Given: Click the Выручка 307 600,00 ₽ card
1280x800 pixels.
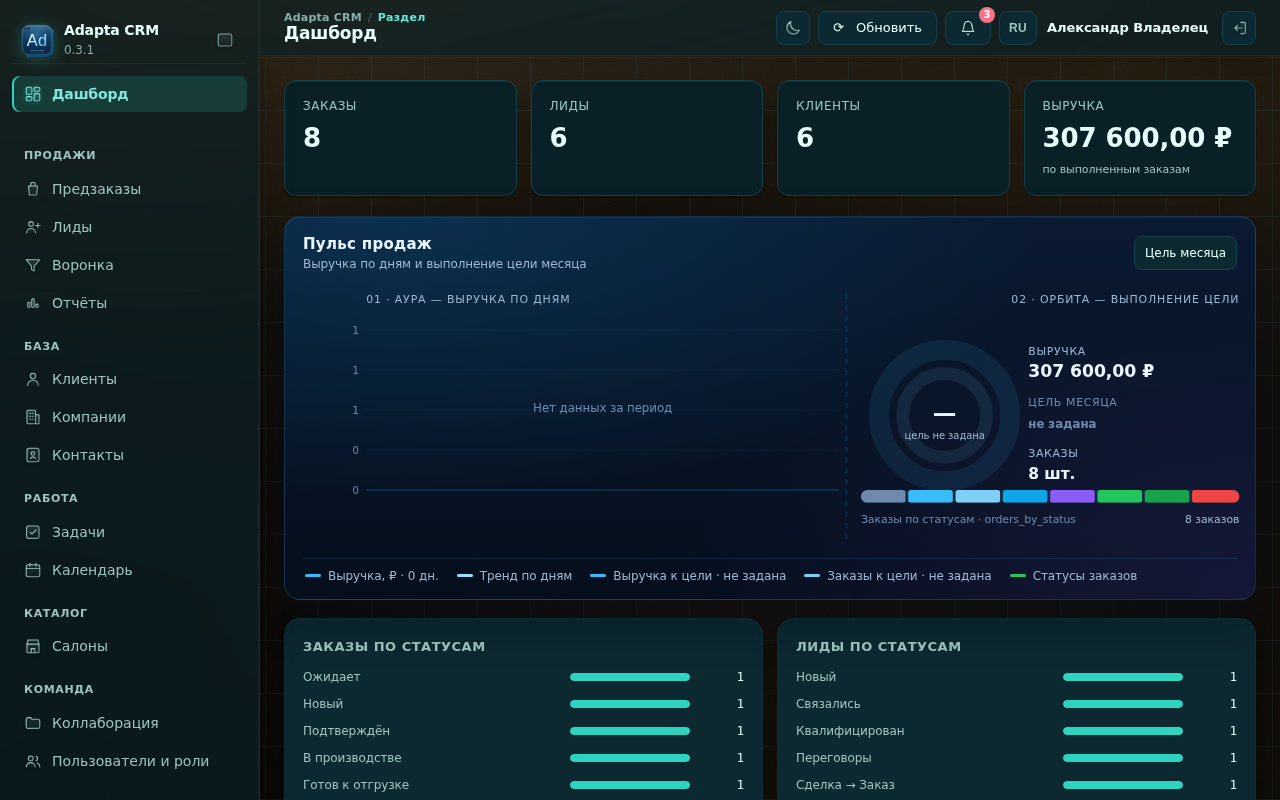Looking at the screenshot, I should pyautogui.click(x=1140, y=138).
